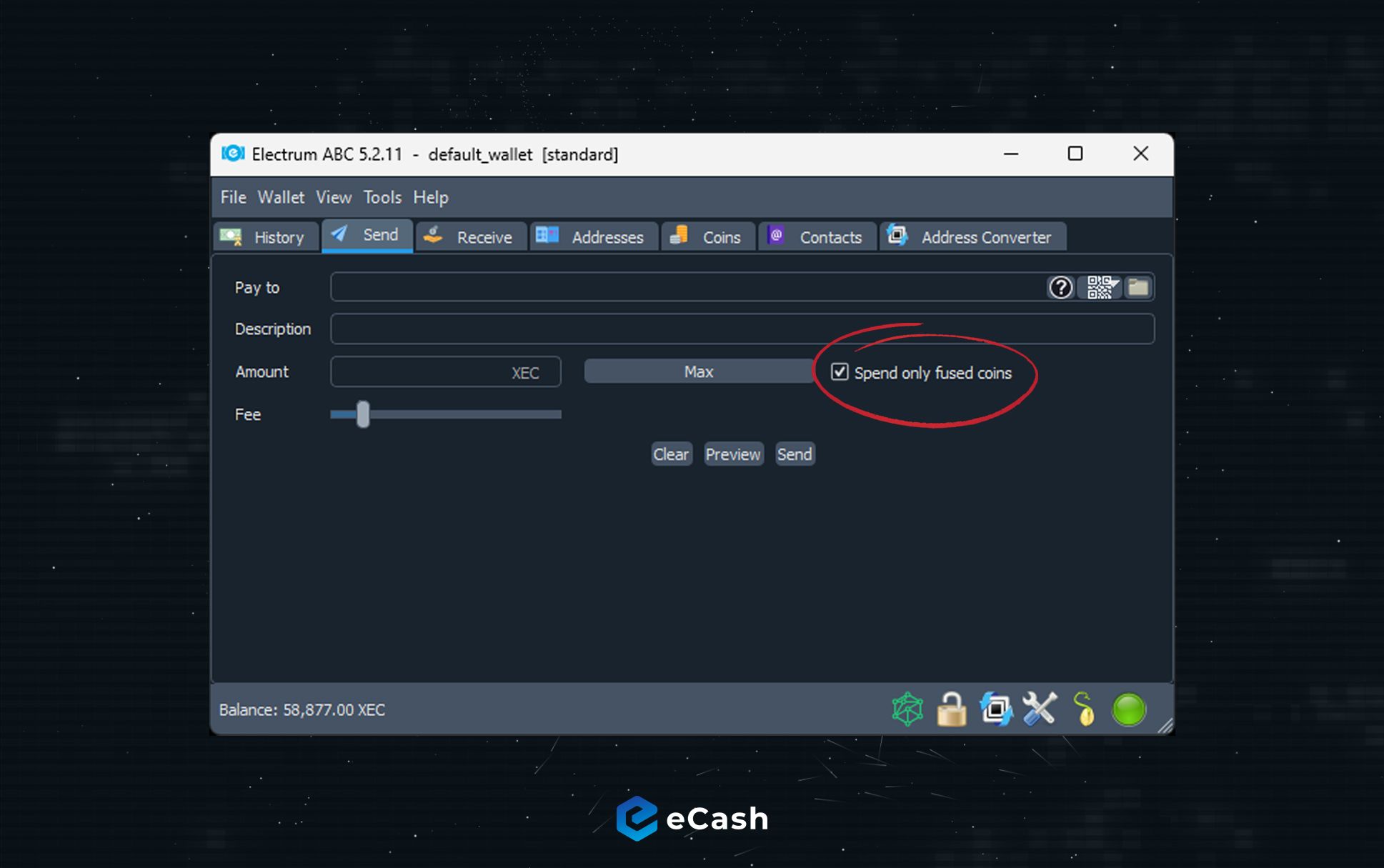Click the Fee slider handle
Image resolution: width=1384 pixels, height=868 pixels.
(x=363, y=414)
